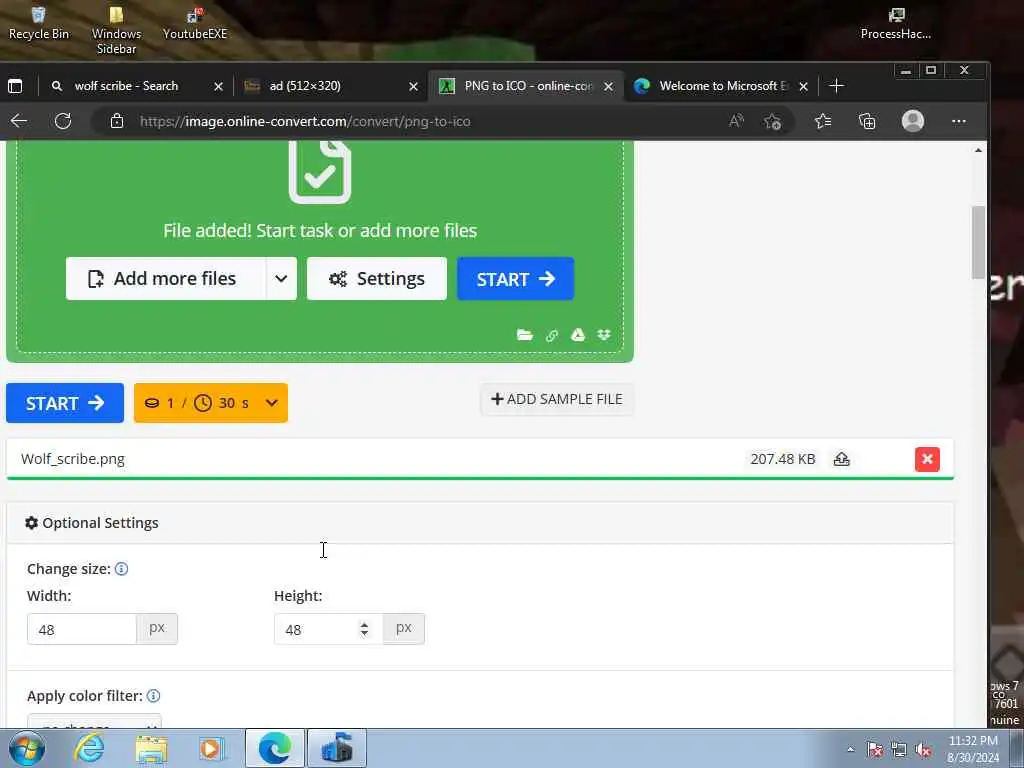Click Add more files button
Image resolution: width=1024 pixels, height=768 pixels.
pos(166,279)
